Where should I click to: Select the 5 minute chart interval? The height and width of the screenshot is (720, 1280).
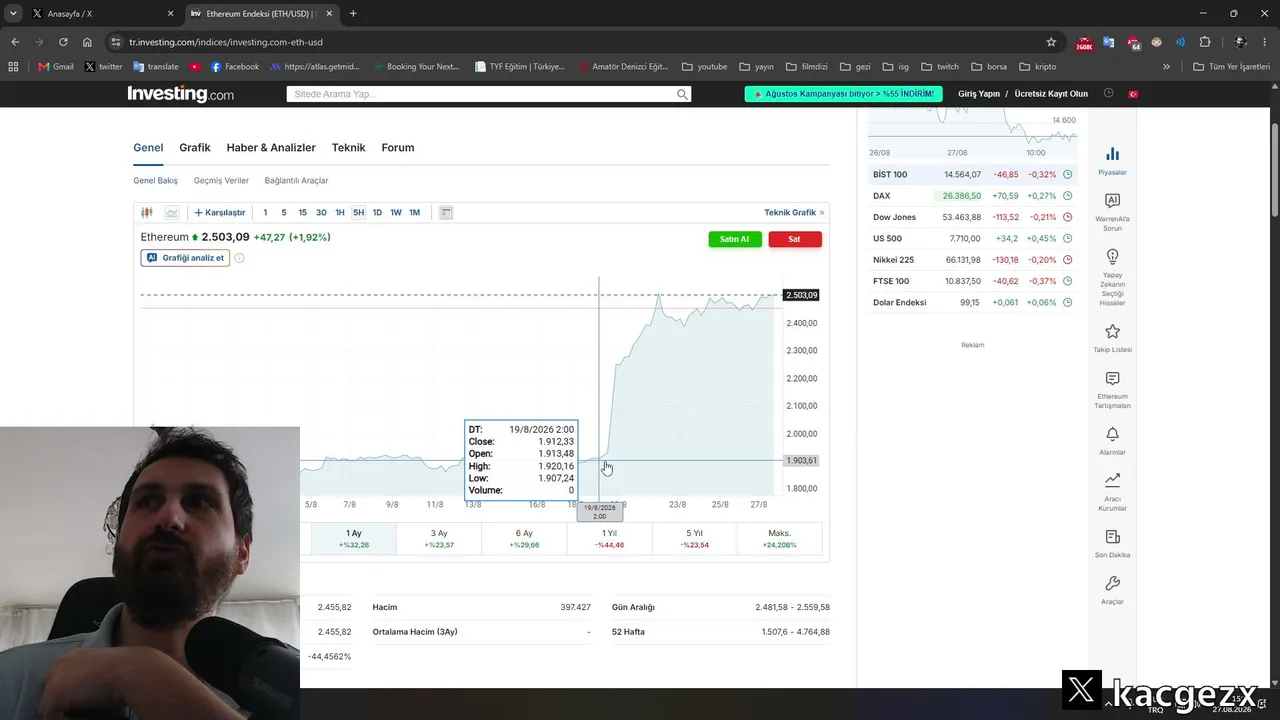click(x=284, y=212)
